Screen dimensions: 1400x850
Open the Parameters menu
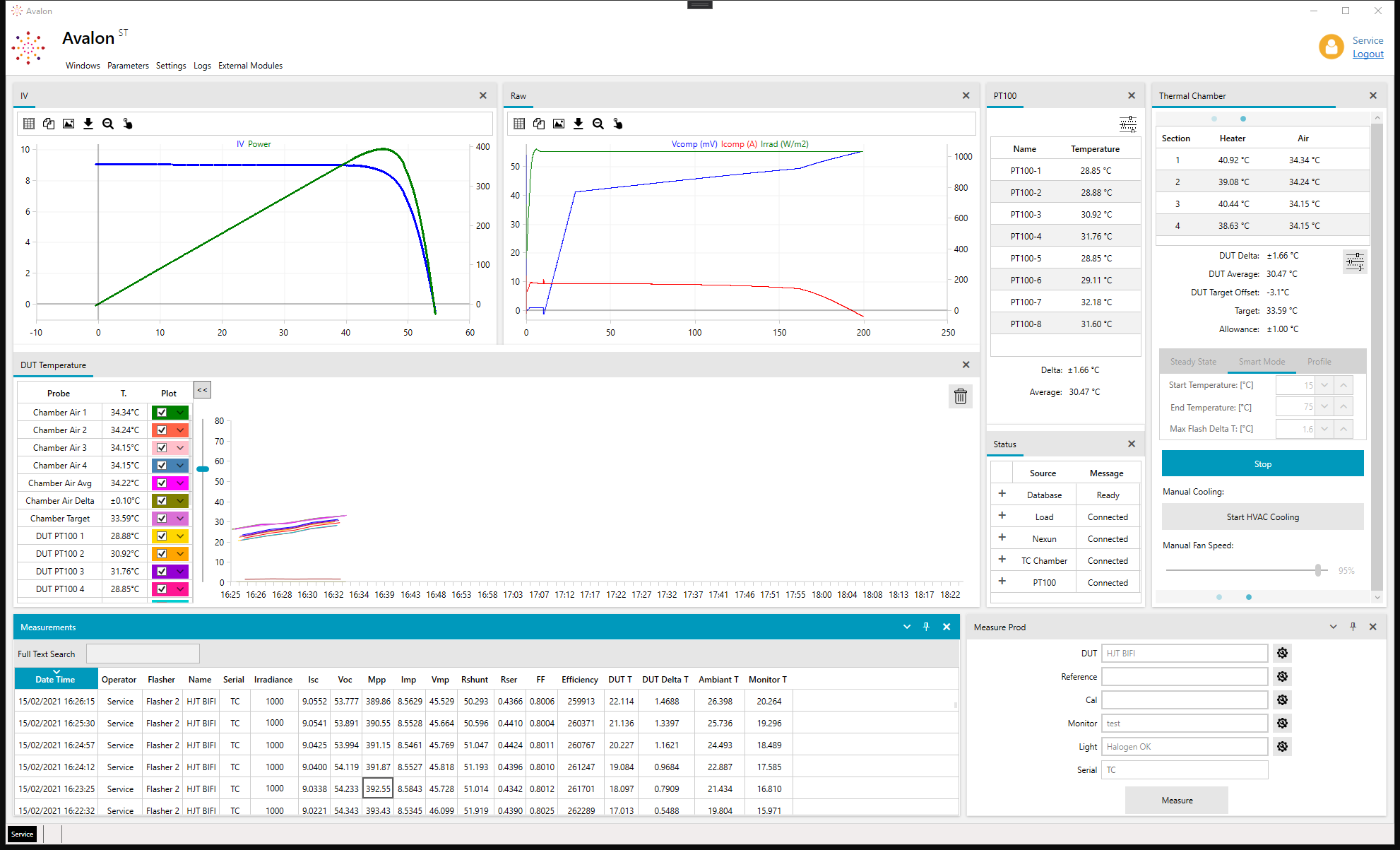point(128,66)
